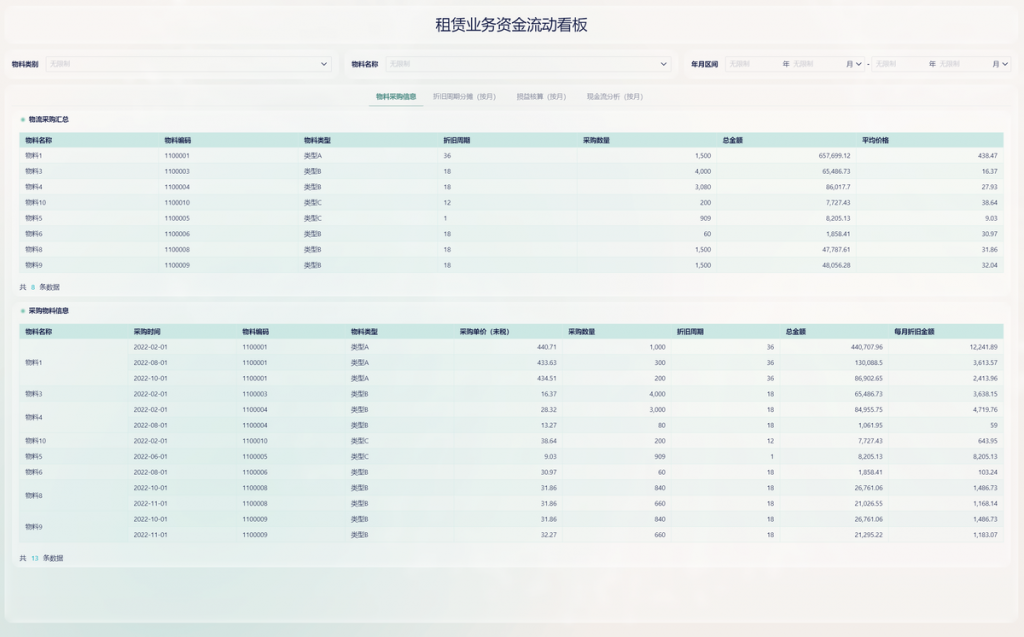The image size is (1024, 637).
Task: Click material code 1100005 in summary table
Action: click(177, 218)
